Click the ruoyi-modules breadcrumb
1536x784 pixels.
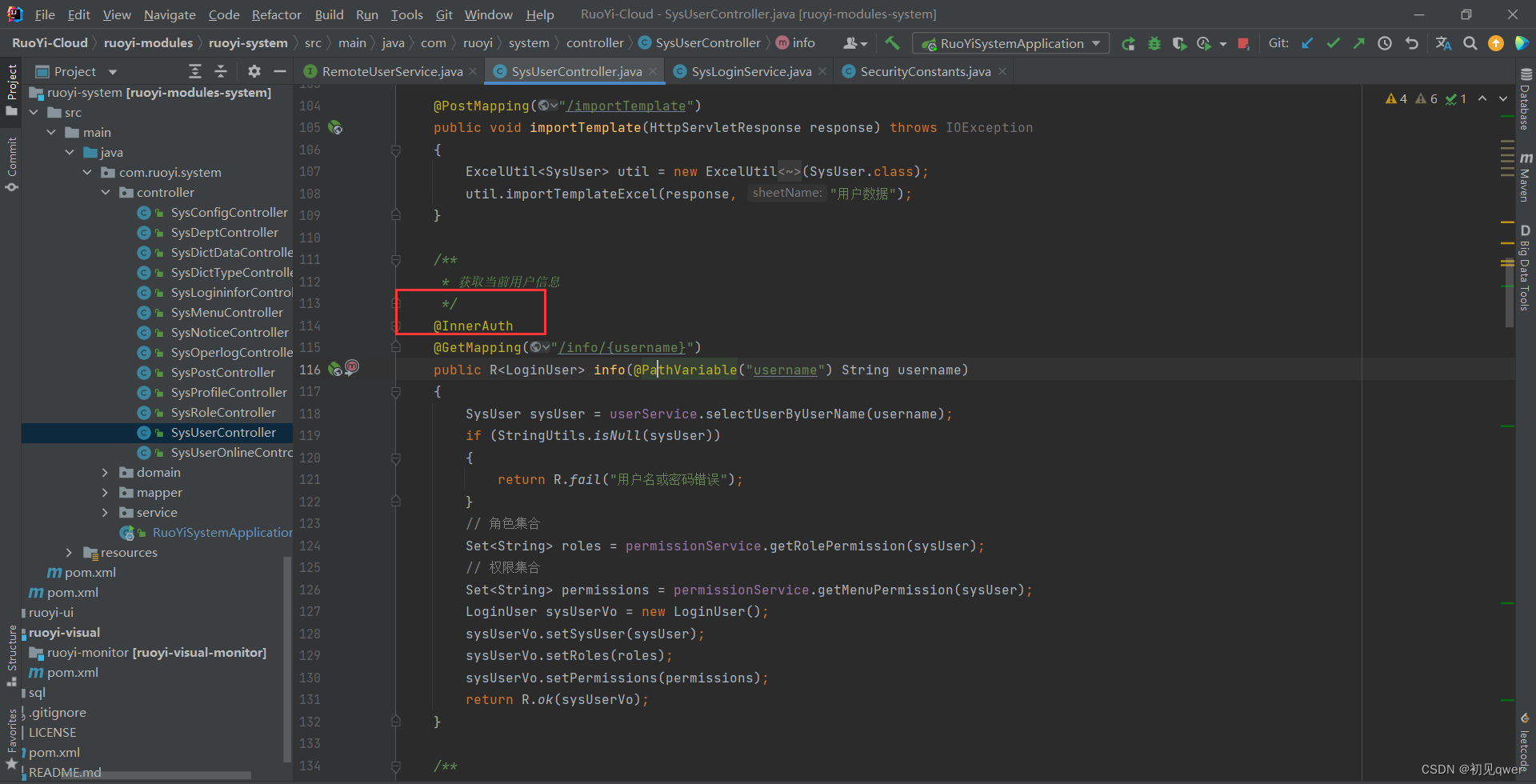148,43
